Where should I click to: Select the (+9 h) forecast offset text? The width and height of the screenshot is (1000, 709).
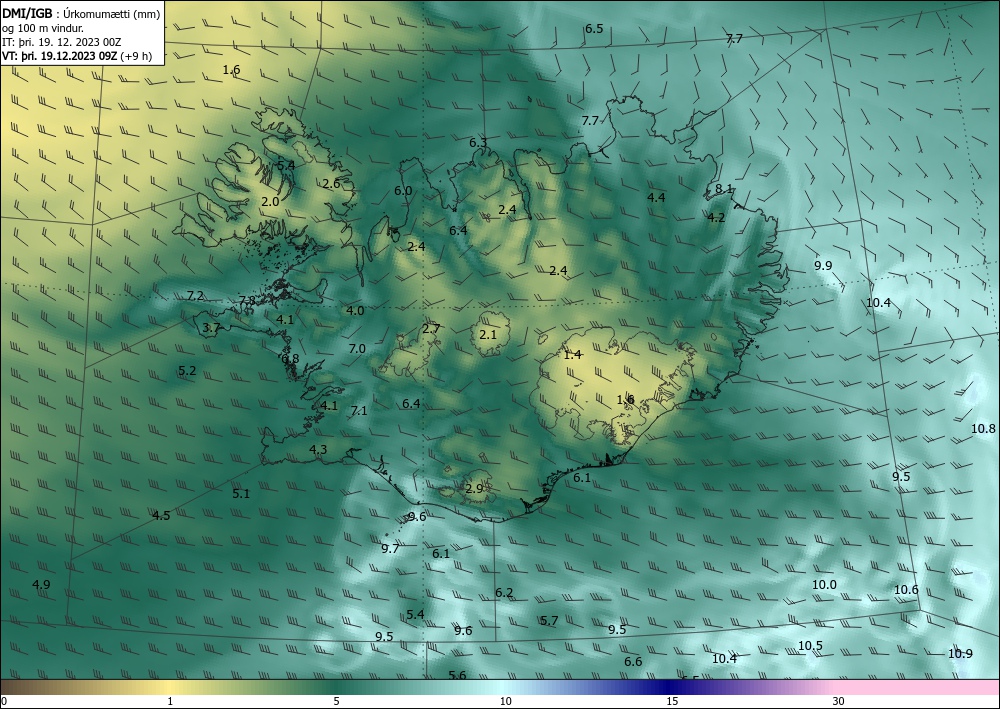click(x=136, y=55)
